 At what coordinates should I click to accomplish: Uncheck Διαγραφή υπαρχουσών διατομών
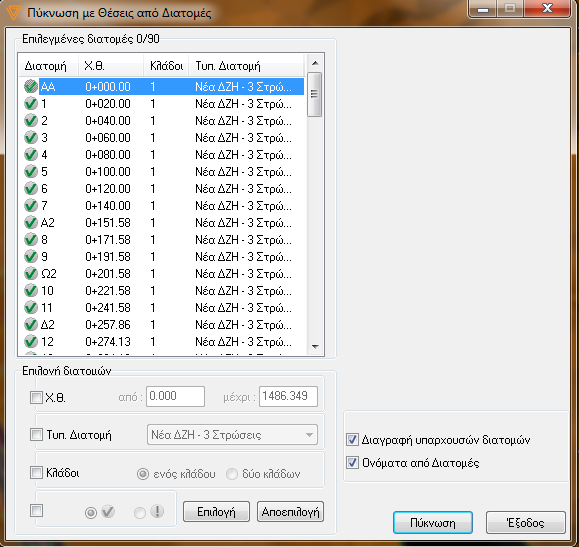coord(352,440)
